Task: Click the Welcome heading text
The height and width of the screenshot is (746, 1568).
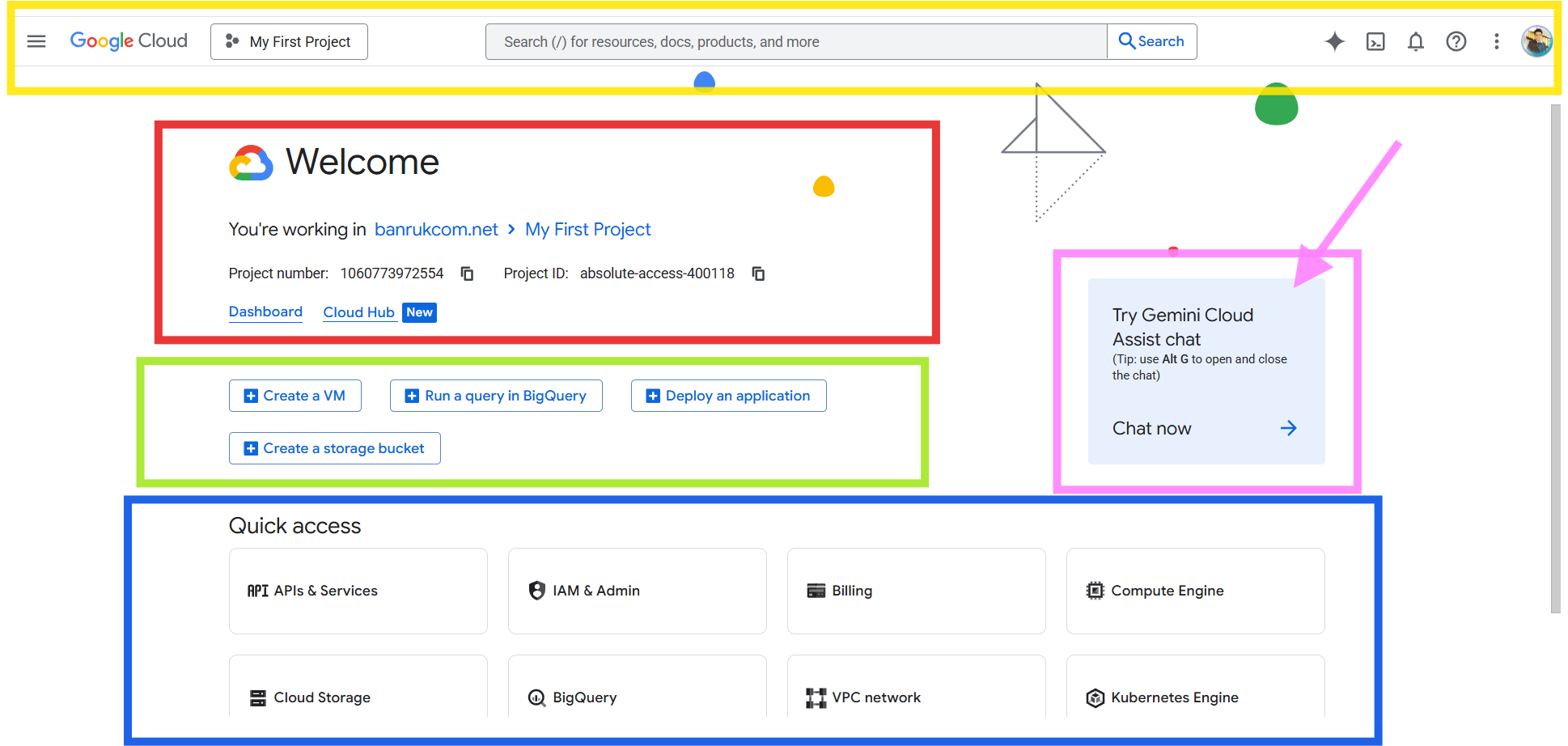Action: pos(362,162)
